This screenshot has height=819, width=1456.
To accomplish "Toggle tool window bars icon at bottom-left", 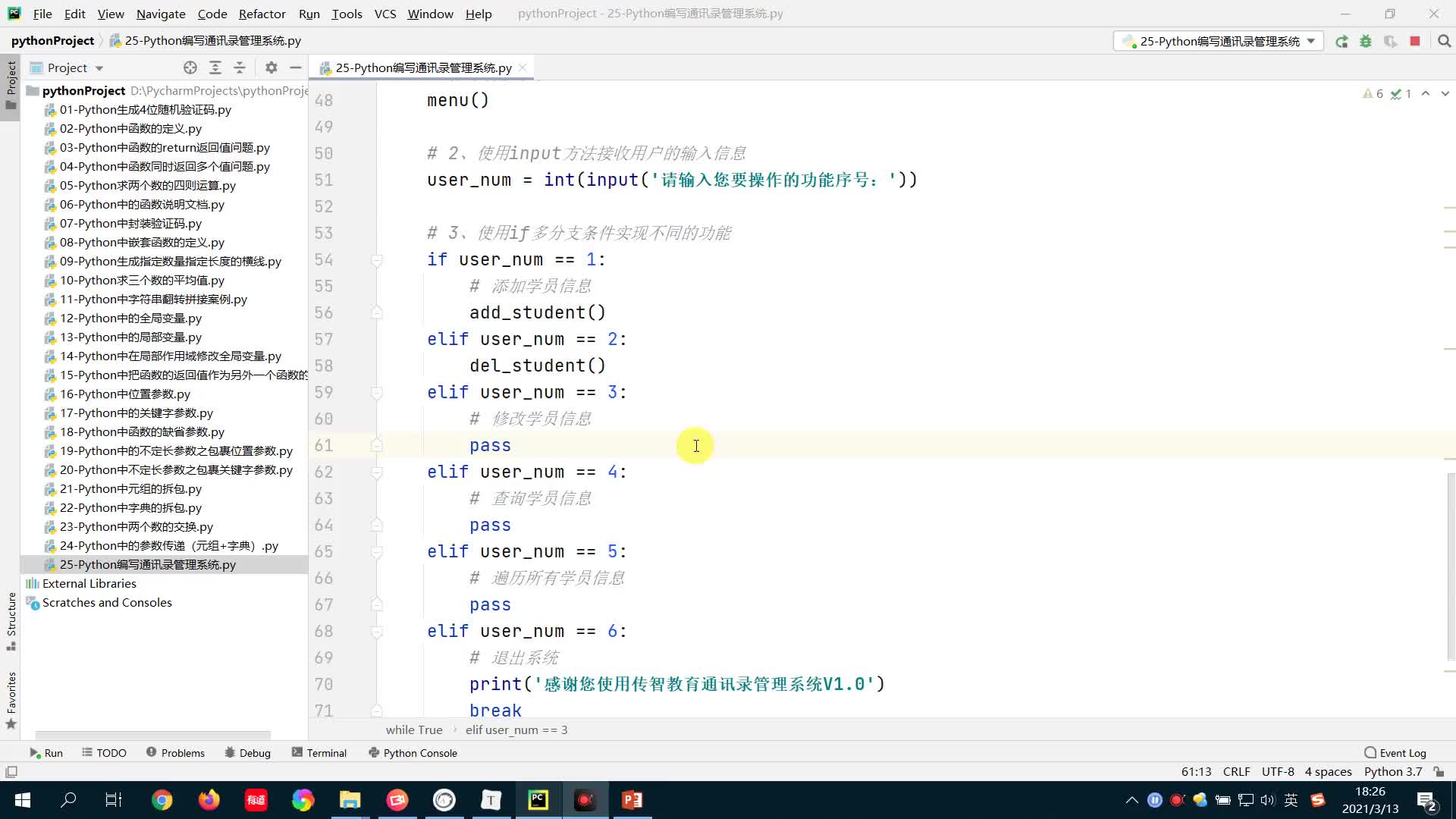I will click(11, 771).
